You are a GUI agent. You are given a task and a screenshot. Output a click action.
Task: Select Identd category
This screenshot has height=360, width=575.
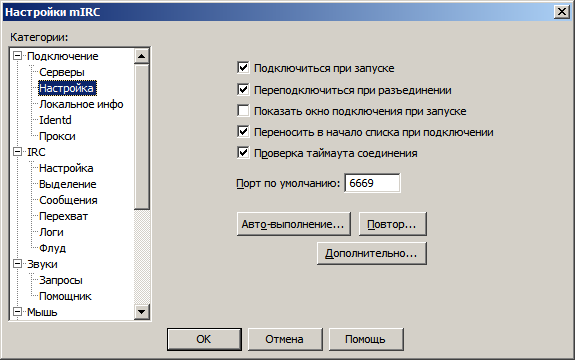[55, 120]
